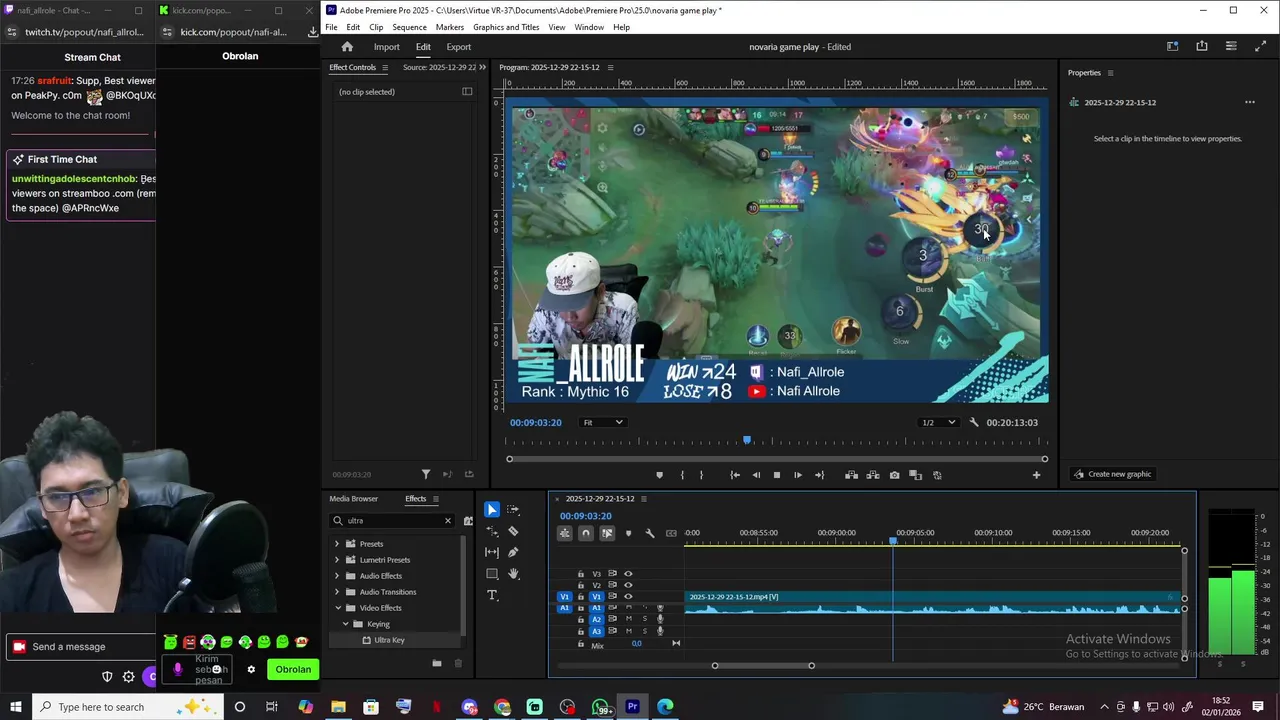This screenshot has height=720, width=1280.
Task: Open the Markers menu
Action: pyautogui.click(x=449, y=27)
